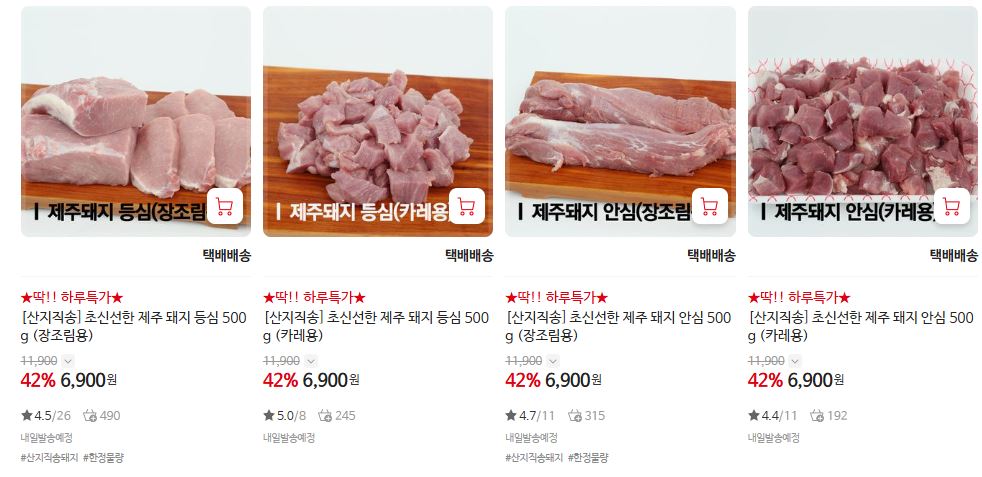
Task: Click purchase count icon showing 490
Action: coord(90,416)
